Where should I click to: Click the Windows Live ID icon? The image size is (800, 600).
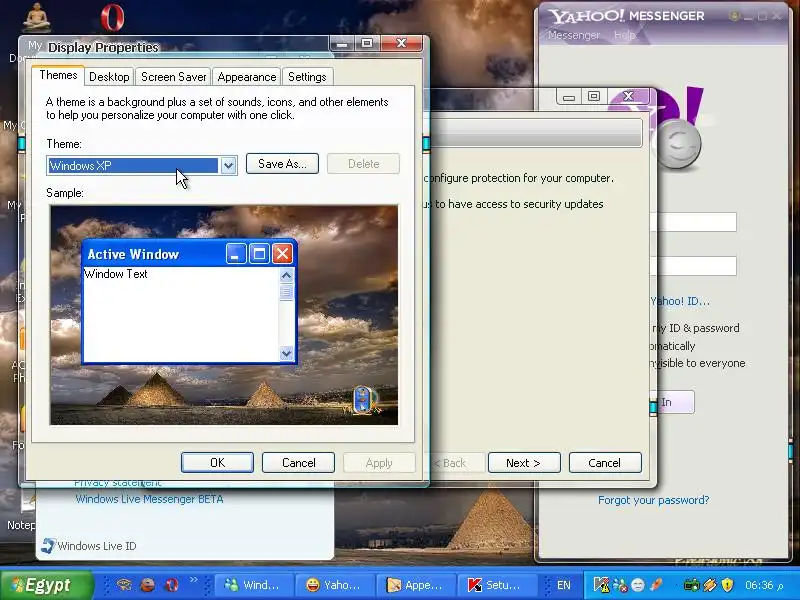(47, 545)
